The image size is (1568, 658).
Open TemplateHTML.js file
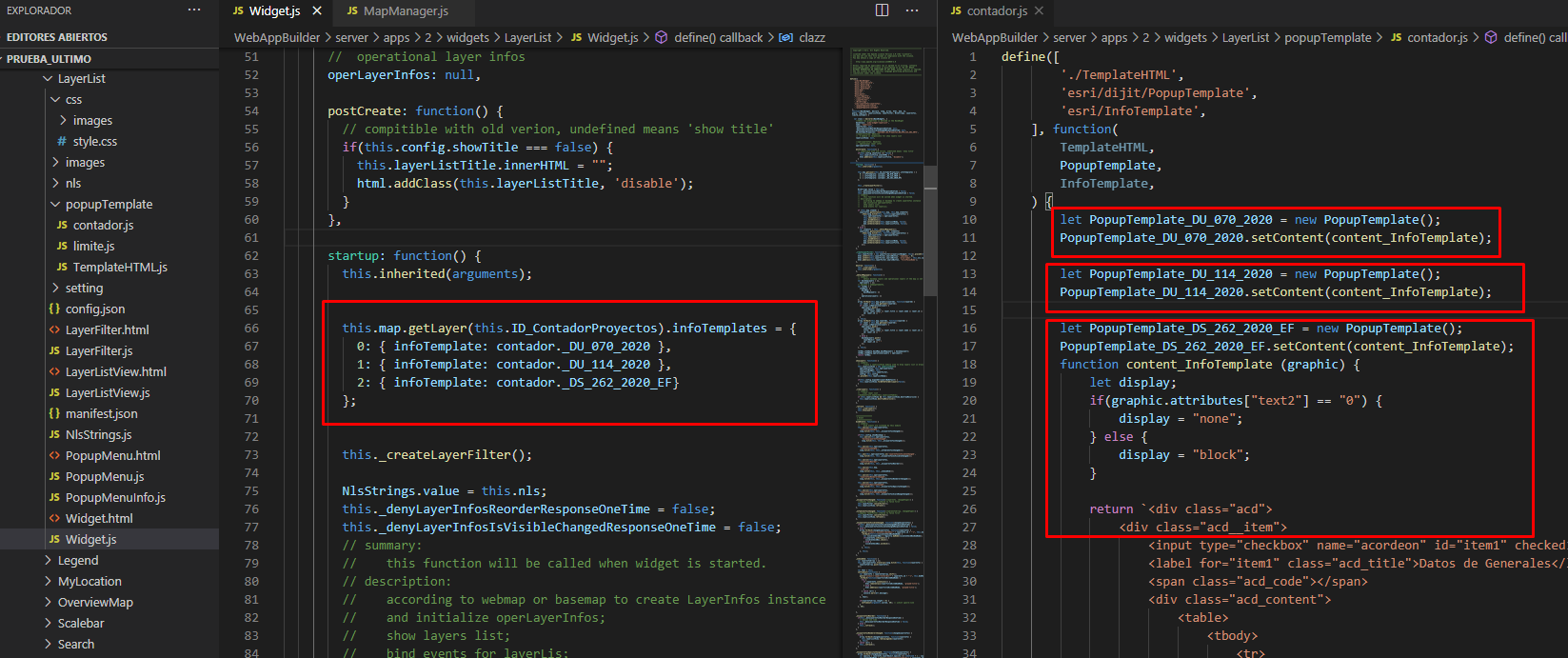pos(120,268)
